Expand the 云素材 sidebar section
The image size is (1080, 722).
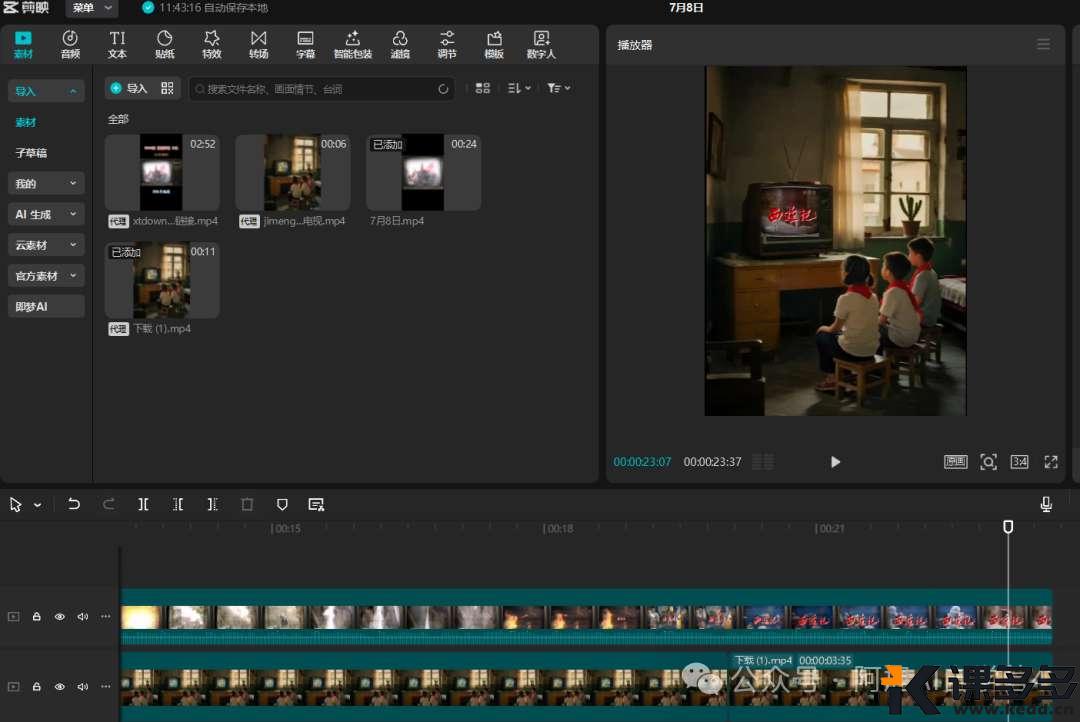[x=46, y=245]
